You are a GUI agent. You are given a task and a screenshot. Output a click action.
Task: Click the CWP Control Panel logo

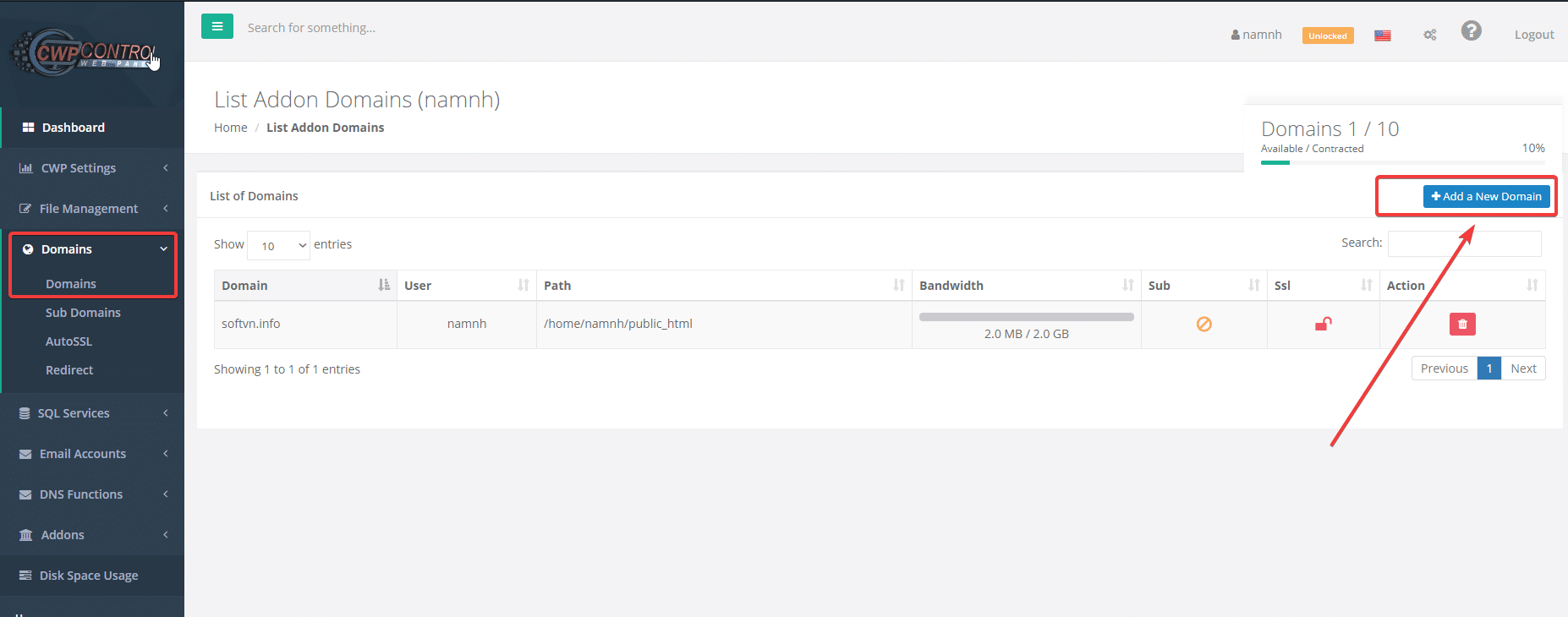click(85, 53)
